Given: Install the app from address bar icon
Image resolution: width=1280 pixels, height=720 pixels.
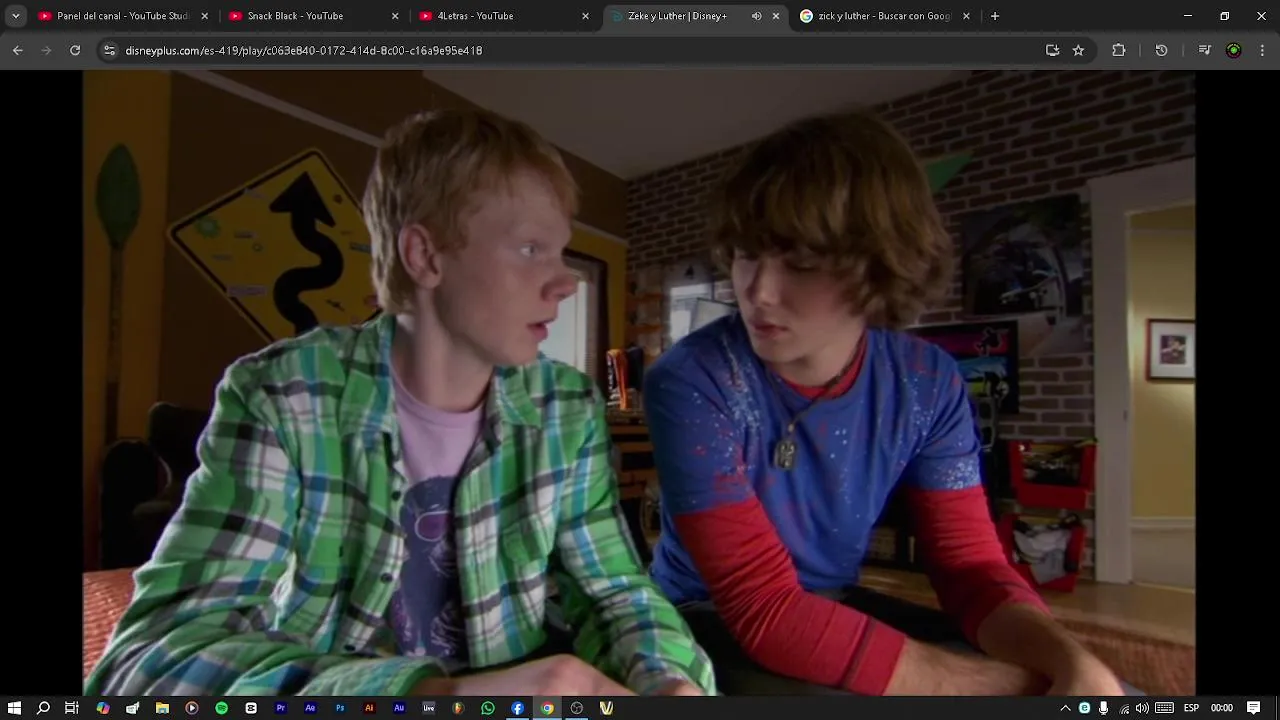Looking at the screenshot, I should pos(1052,50).
